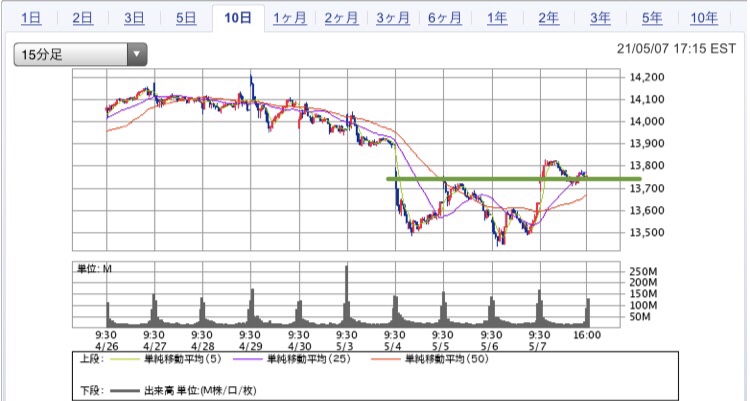Screen dimensions: 750x401
Task: Click the 5/3 date axis label
Action: point(344,346)
